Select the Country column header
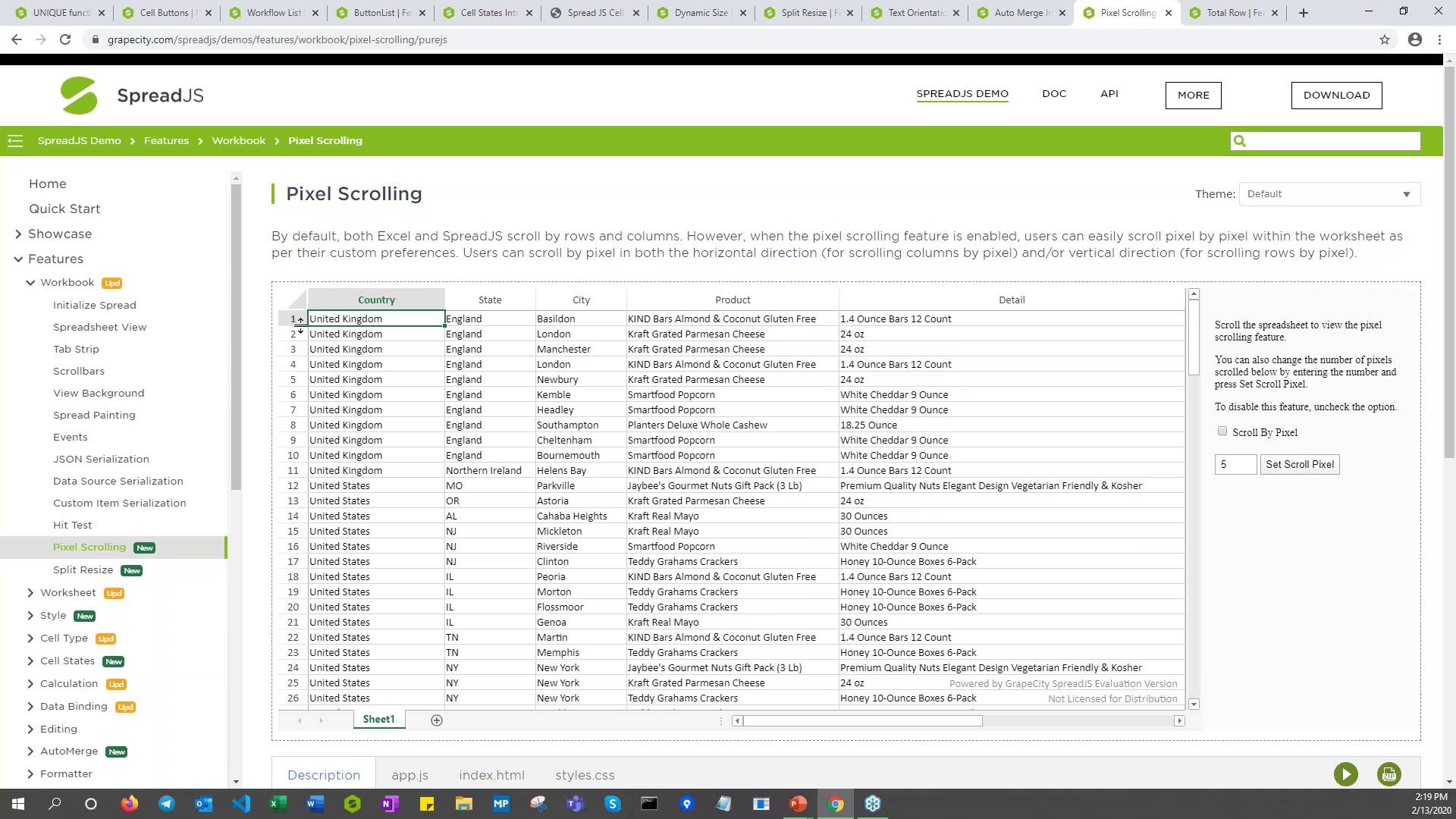The width and height of the screenshot is (1456, 819). pyautogui.click(x=376, y=300)
